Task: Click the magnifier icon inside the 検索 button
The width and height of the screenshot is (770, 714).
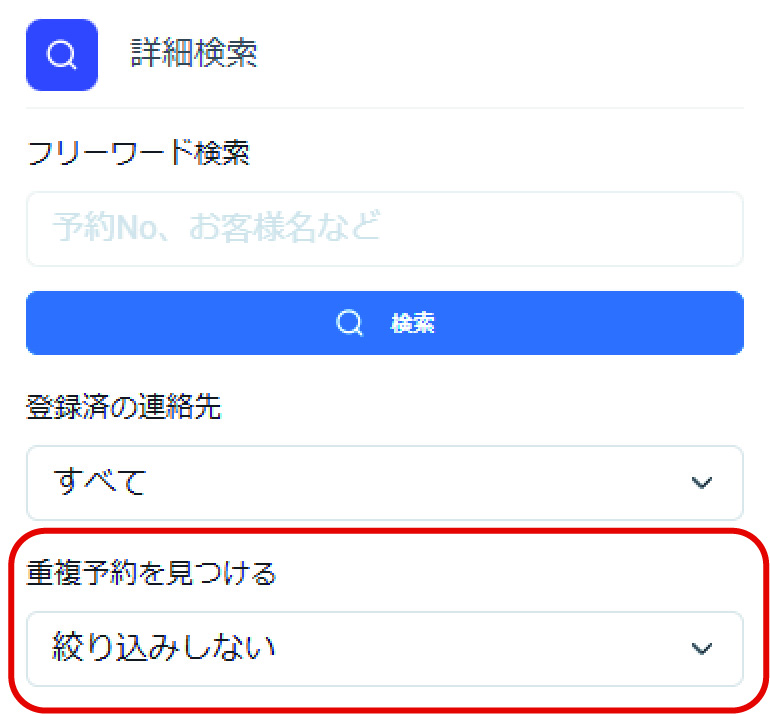Action: coord(349,323)
